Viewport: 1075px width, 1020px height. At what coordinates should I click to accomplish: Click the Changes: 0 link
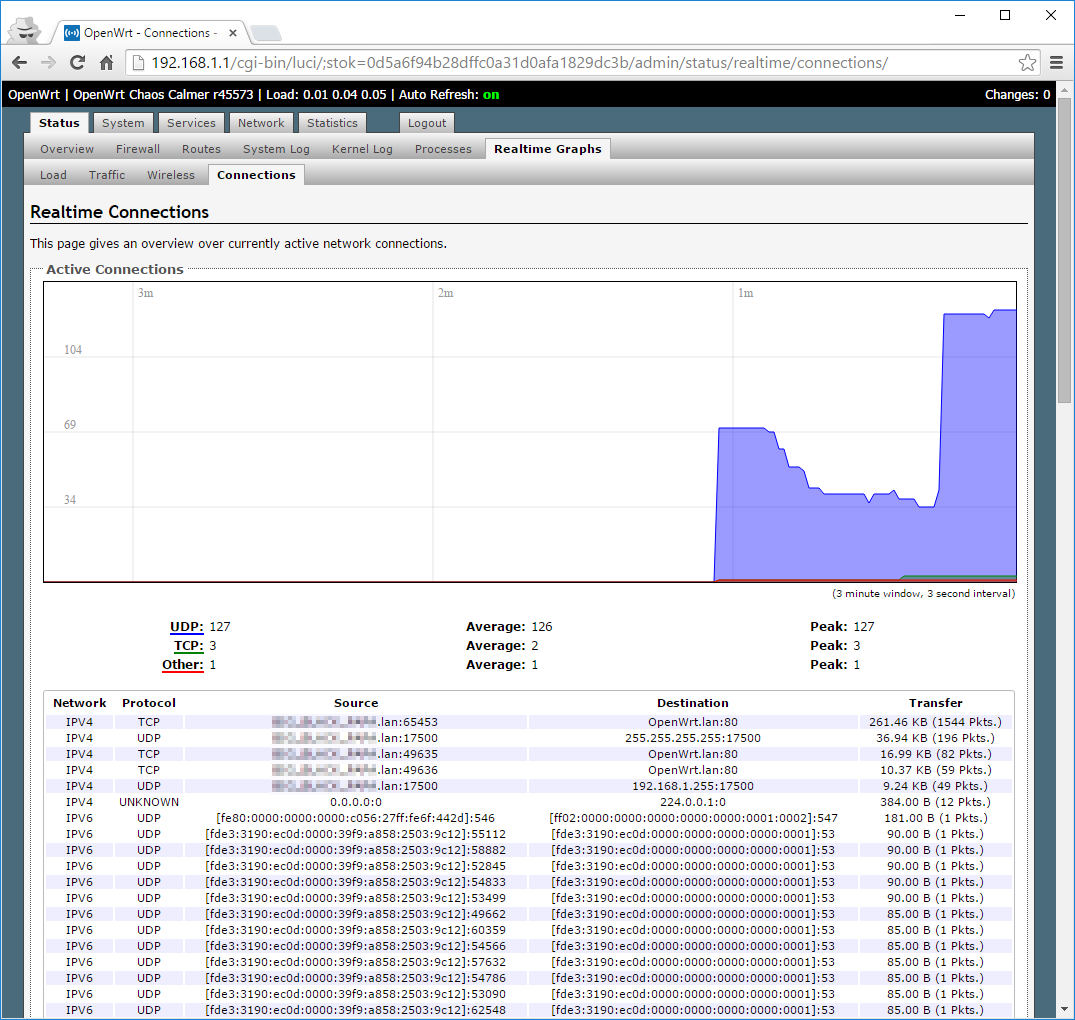[x=1017, y=95]
